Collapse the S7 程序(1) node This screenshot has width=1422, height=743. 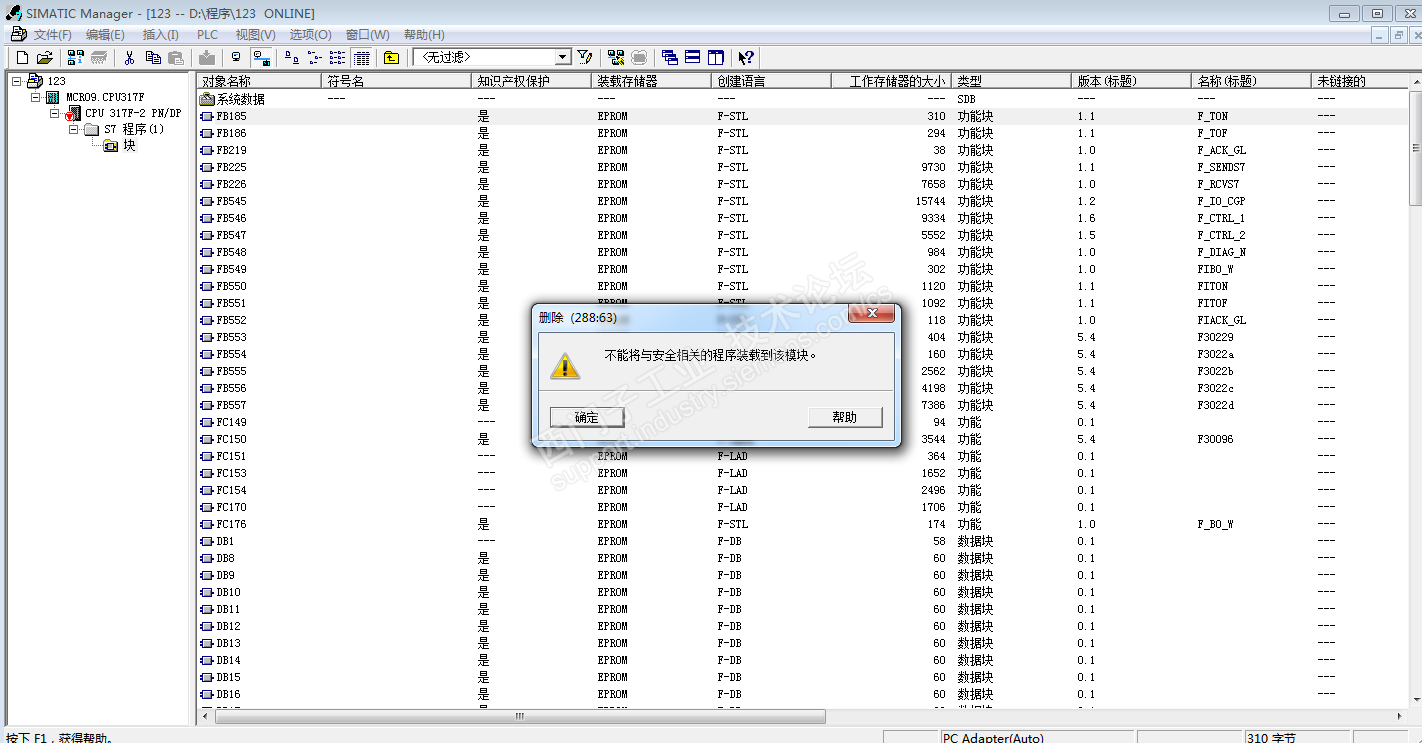pos(74,129)
